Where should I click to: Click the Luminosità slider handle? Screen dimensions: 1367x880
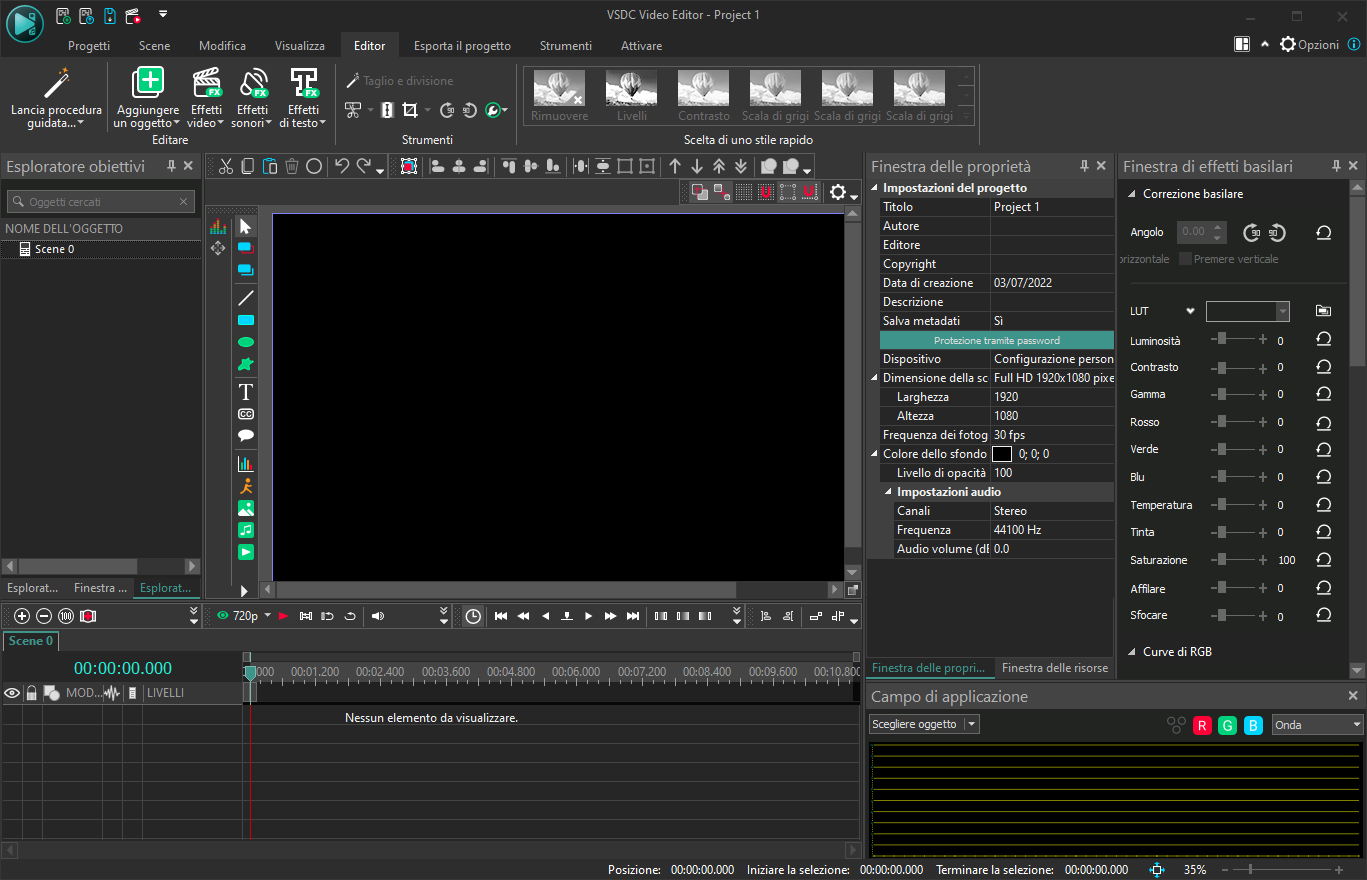(1222, 340)
